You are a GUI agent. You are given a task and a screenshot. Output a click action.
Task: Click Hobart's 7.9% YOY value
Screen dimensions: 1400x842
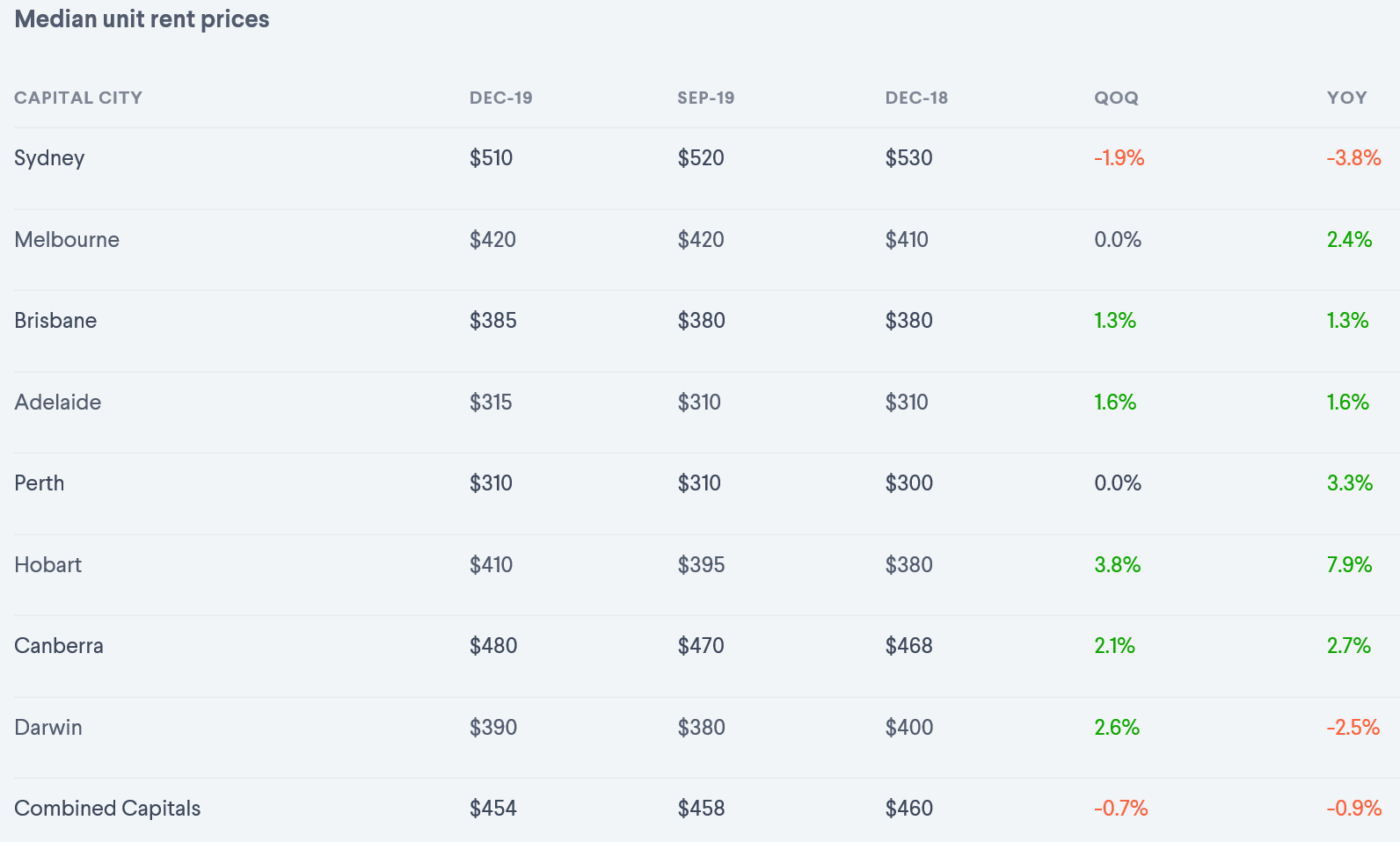pyautogui.click(x=1349, y=565)
